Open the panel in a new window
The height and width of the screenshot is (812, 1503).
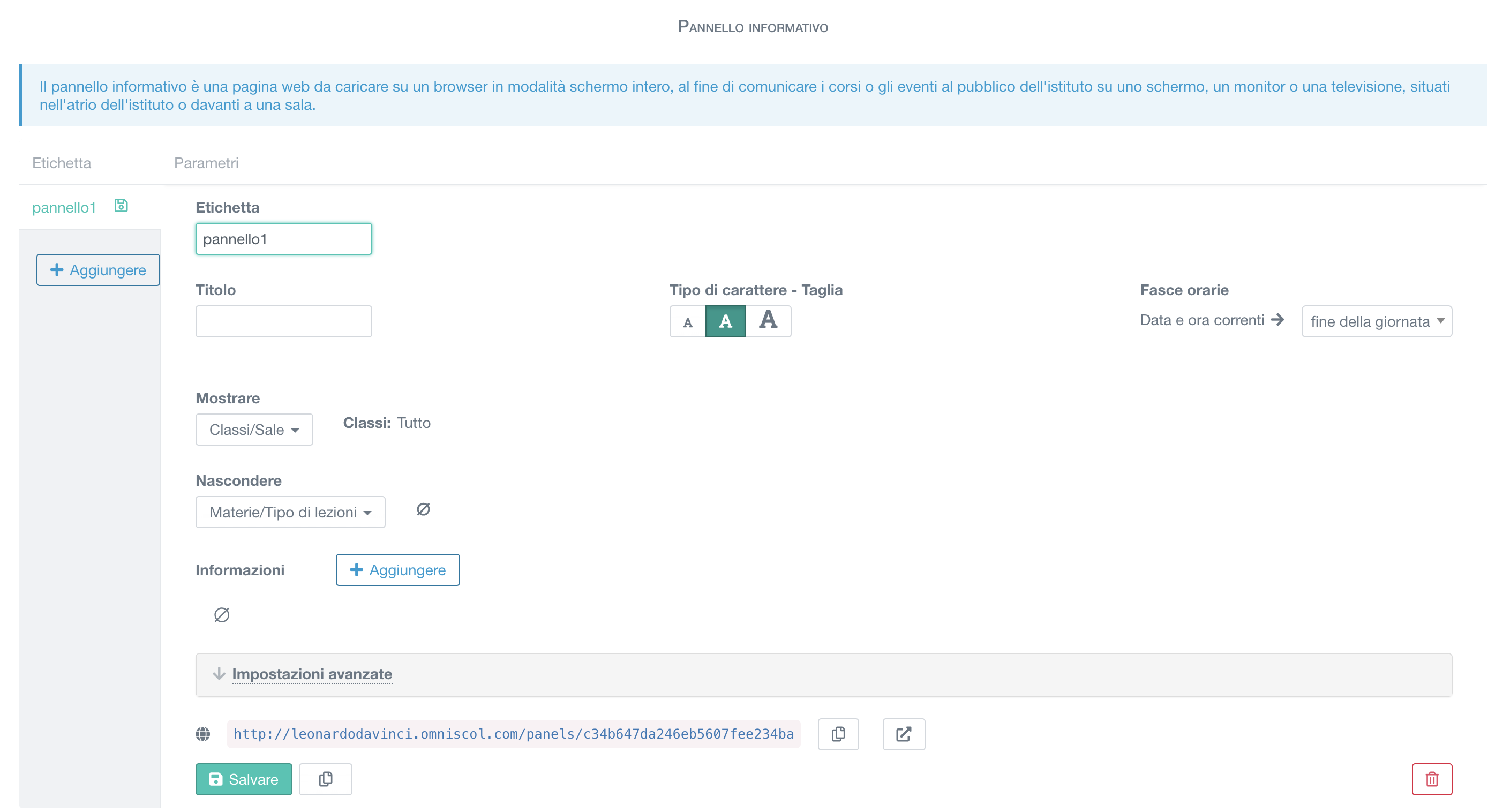click(903, 734)
